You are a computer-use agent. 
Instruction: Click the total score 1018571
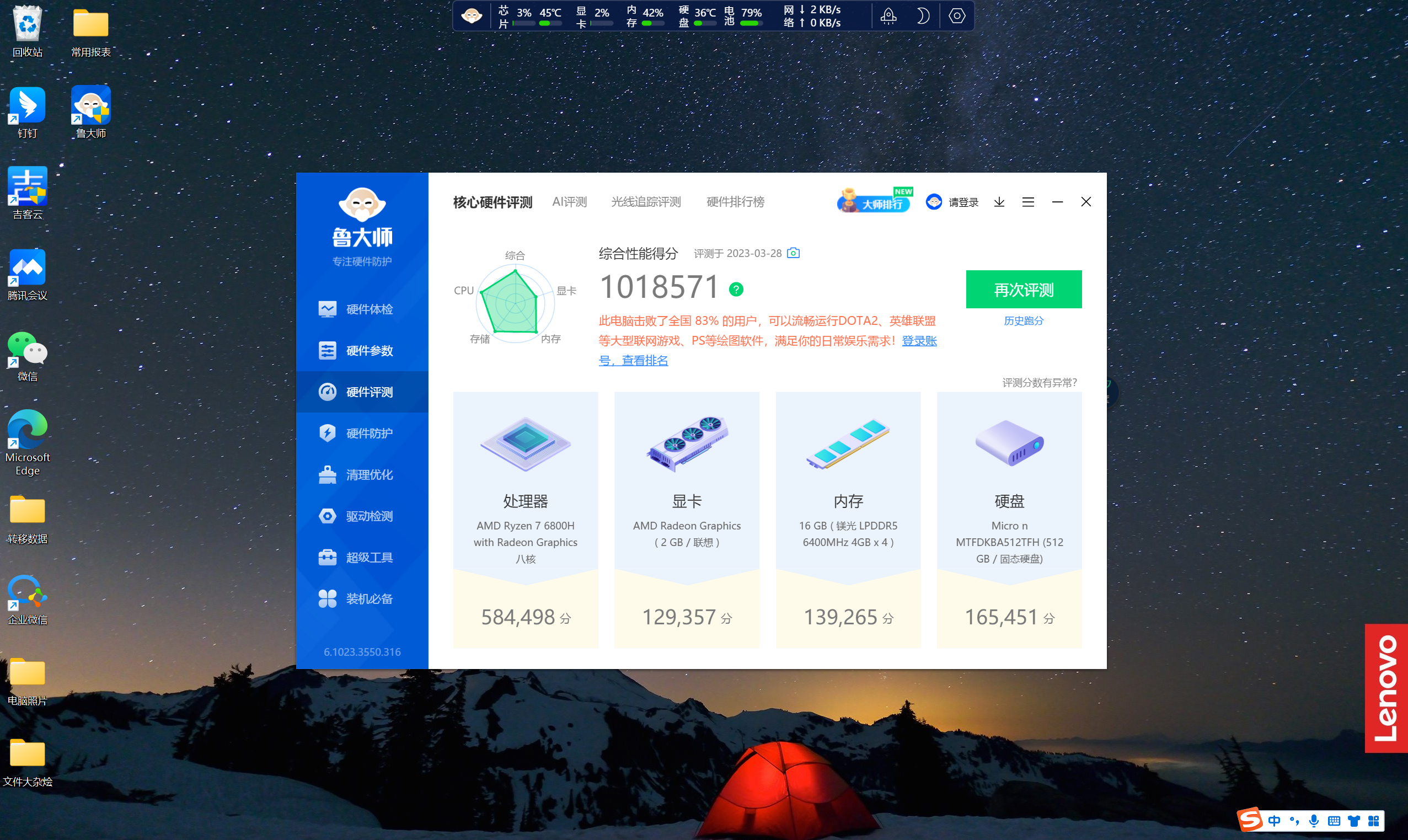click(659, 287)
